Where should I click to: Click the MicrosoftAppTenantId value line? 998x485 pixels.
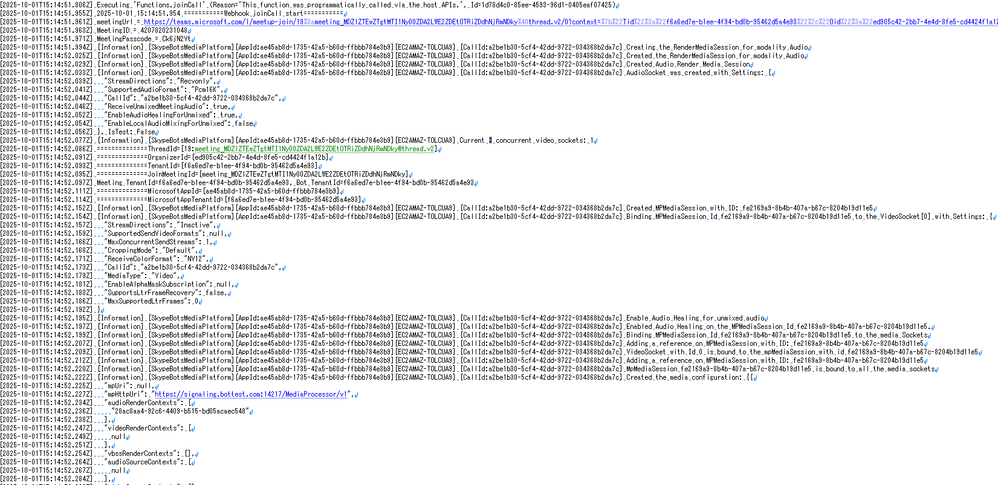(229, 199)
